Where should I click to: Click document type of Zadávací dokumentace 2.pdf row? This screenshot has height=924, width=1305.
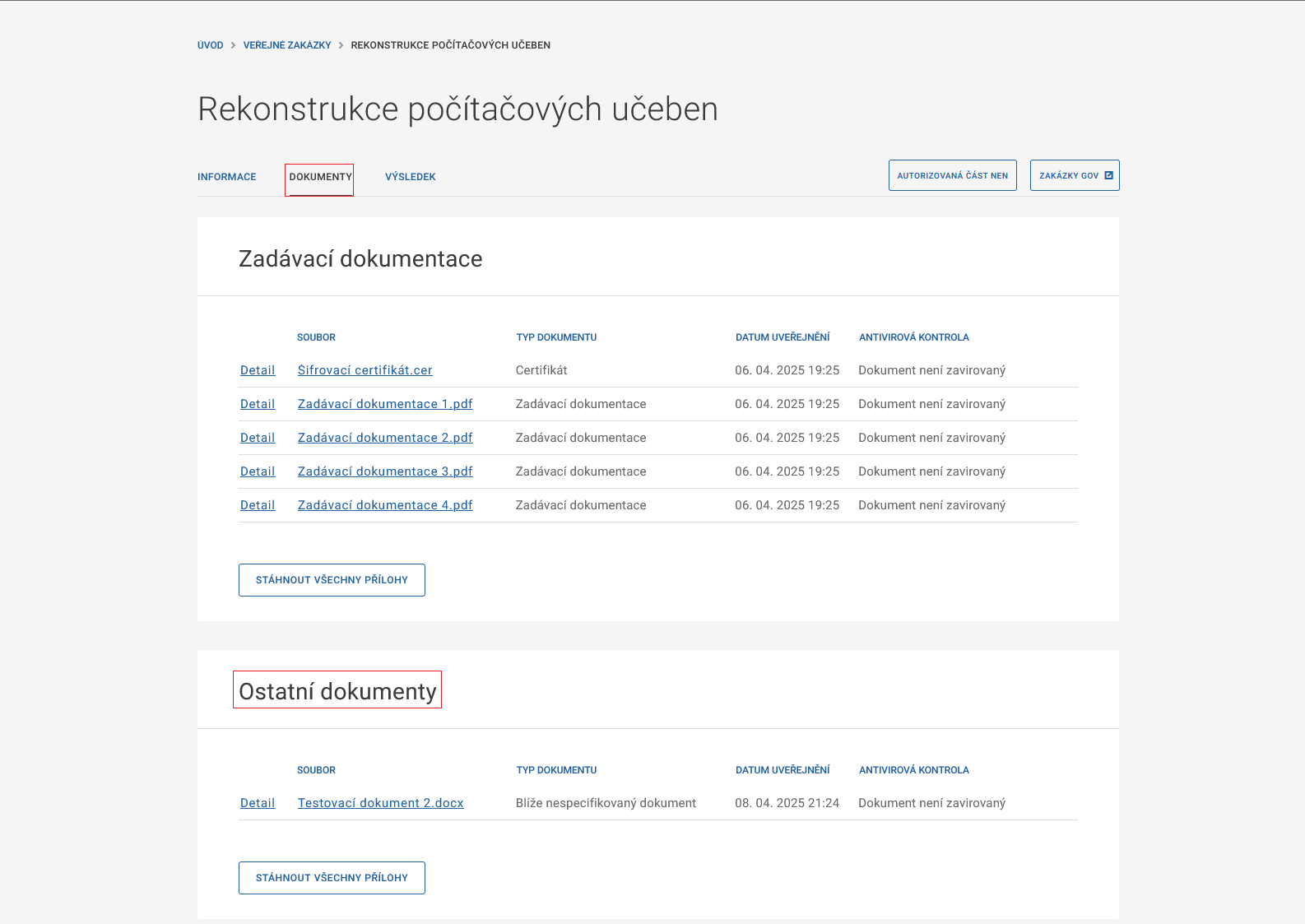click(581, 438)
